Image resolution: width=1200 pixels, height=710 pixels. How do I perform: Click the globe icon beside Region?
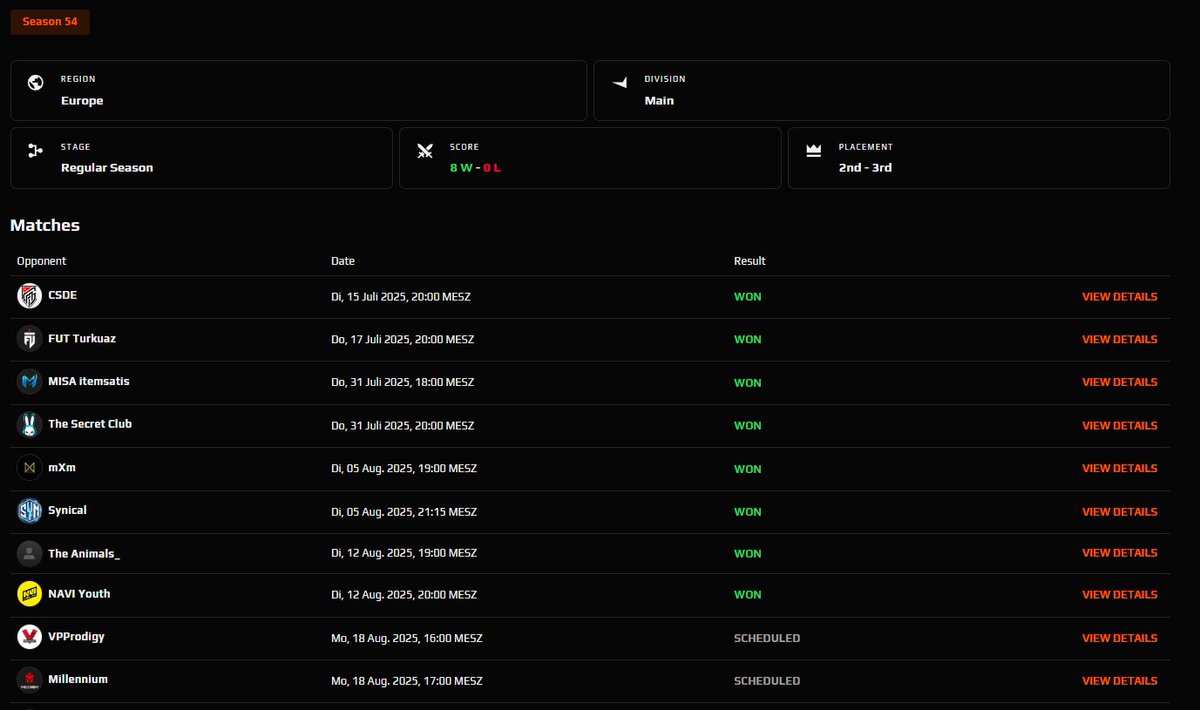(36, 83)
